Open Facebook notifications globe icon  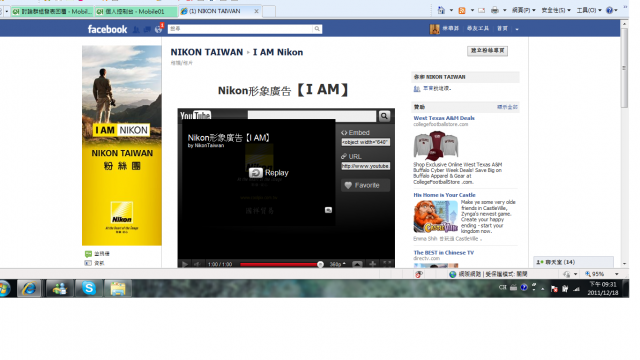click(x=158, y=29)
